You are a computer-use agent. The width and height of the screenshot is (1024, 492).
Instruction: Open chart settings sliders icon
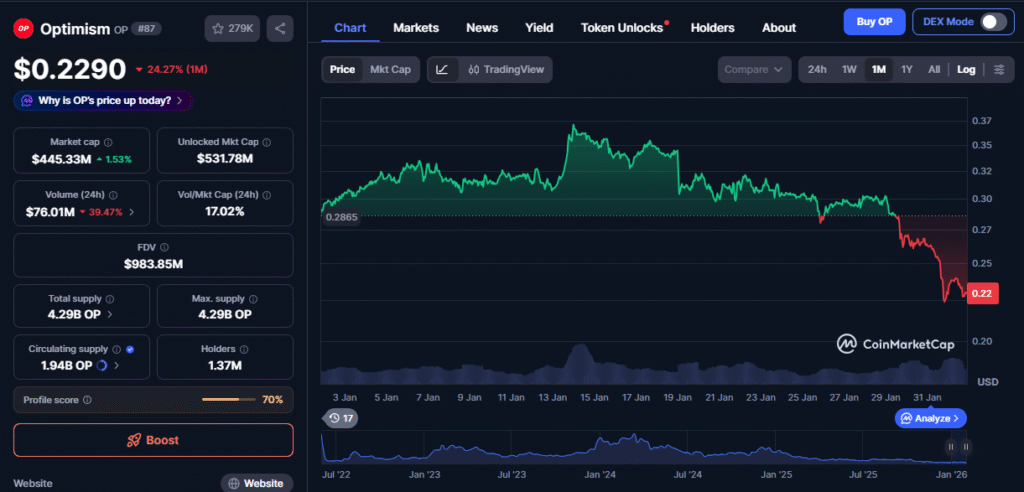[998, 70]
